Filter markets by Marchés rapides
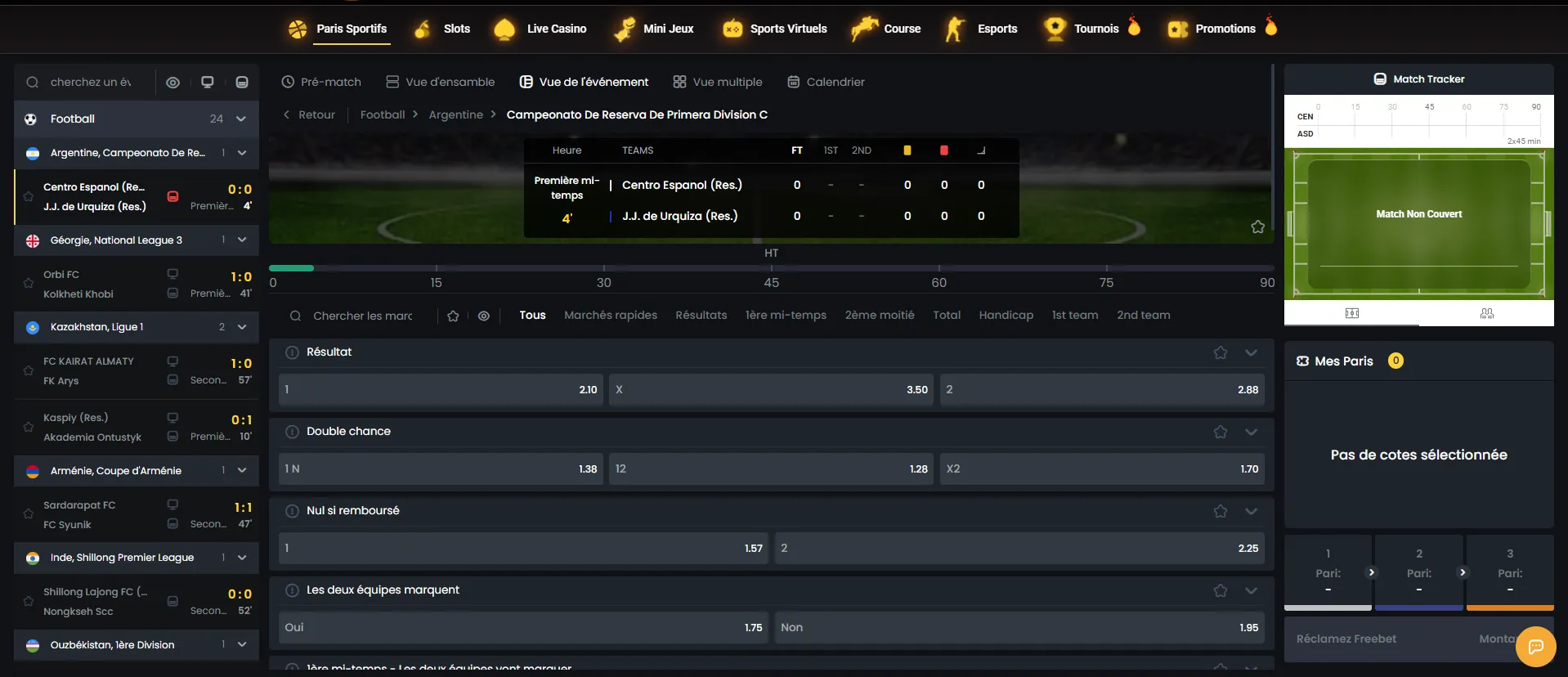The height and width of the screenshot is (677, 1568). 611,316
